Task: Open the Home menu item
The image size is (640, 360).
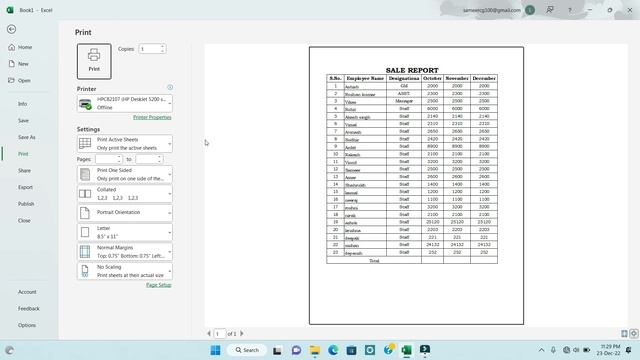Action: pos(20,47)
